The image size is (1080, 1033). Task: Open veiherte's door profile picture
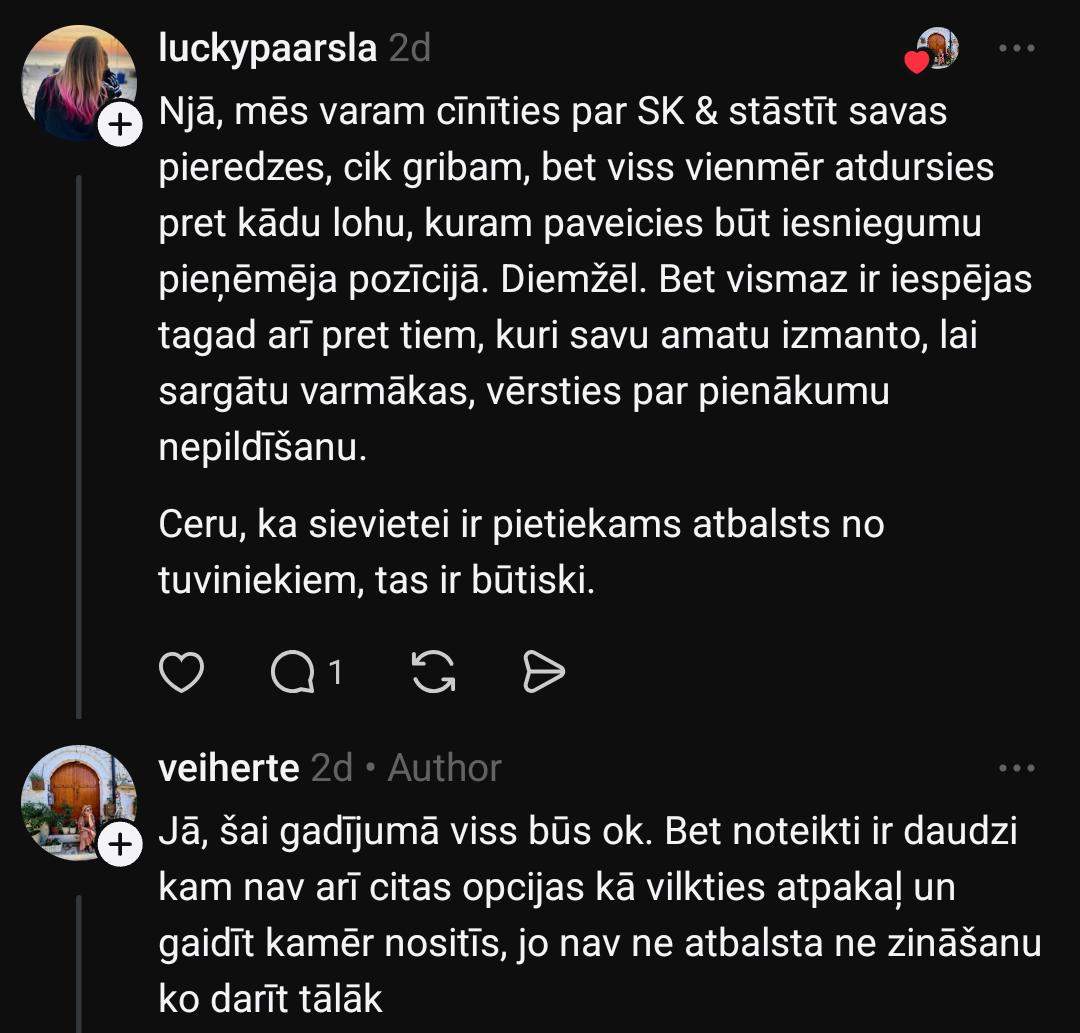tap(76, 800)
